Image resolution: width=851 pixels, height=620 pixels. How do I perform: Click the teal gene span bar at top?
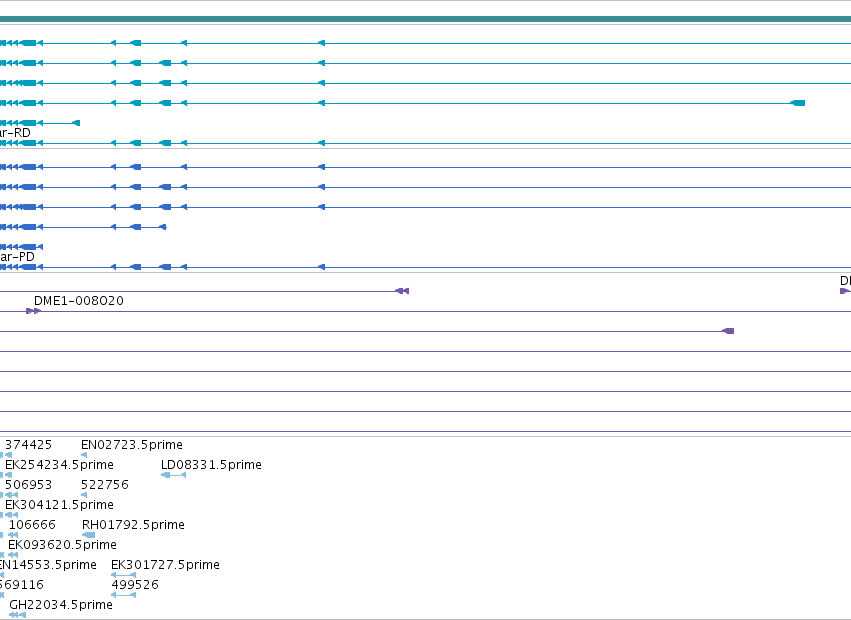[426, 20]
